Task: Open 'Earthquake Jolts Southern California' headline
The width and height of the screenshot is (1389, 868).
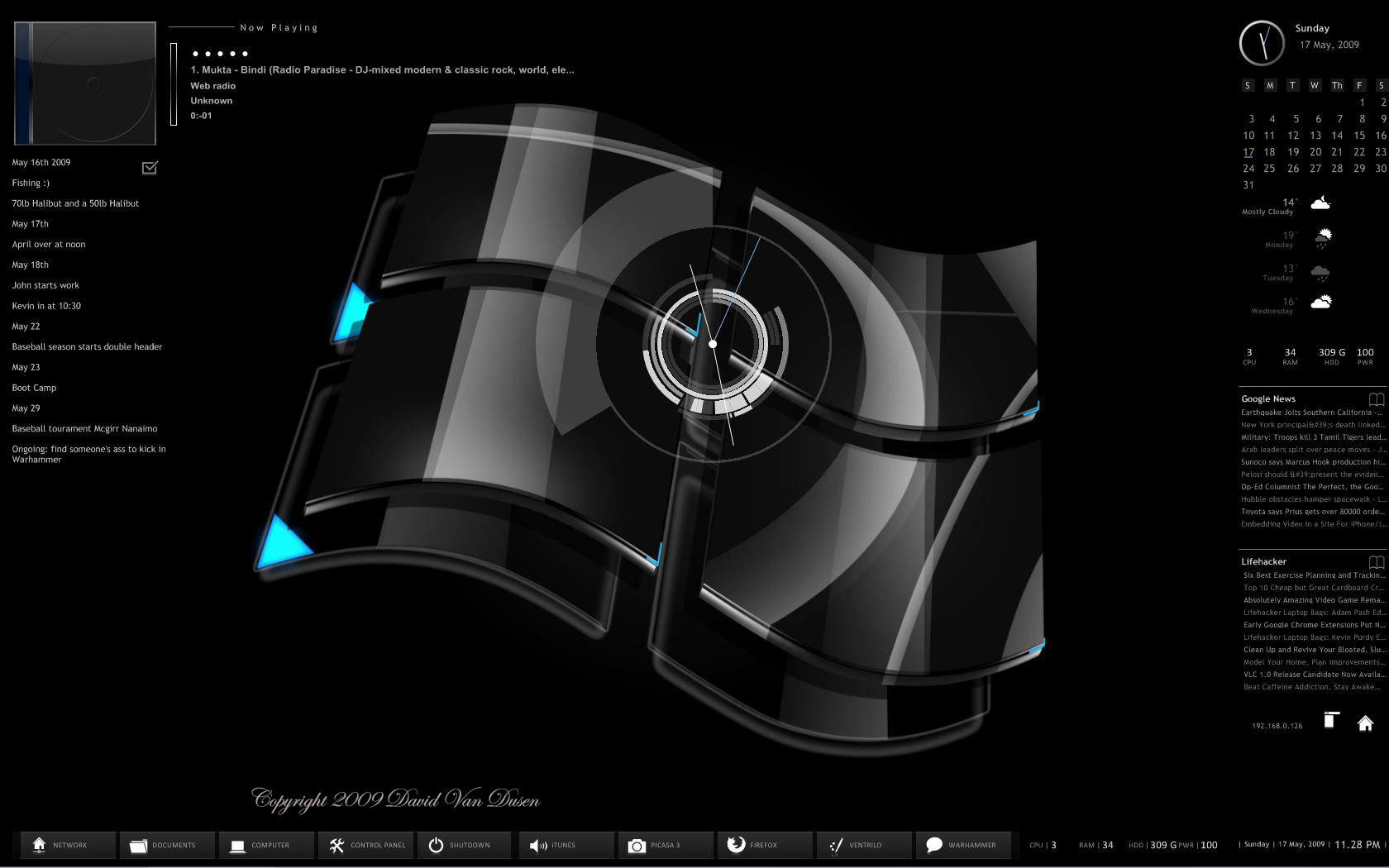Action: click(x=1311, y=413)
